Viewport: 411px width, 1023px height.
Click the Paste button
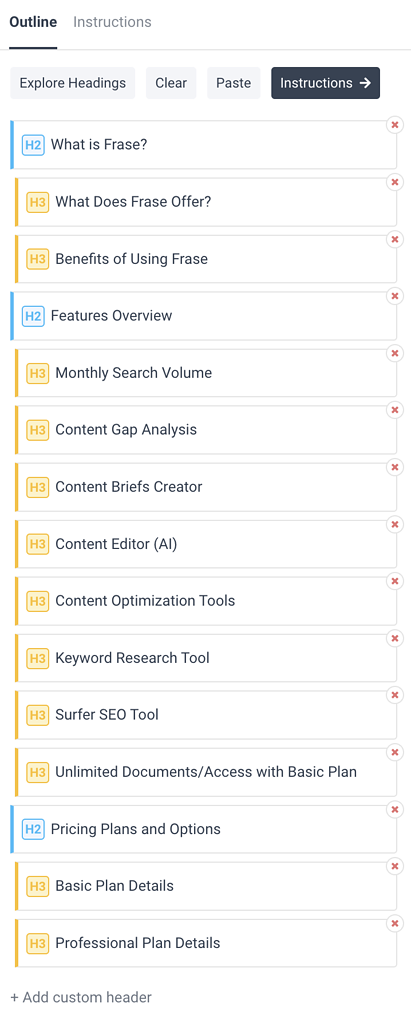click(x=234, y=83)
